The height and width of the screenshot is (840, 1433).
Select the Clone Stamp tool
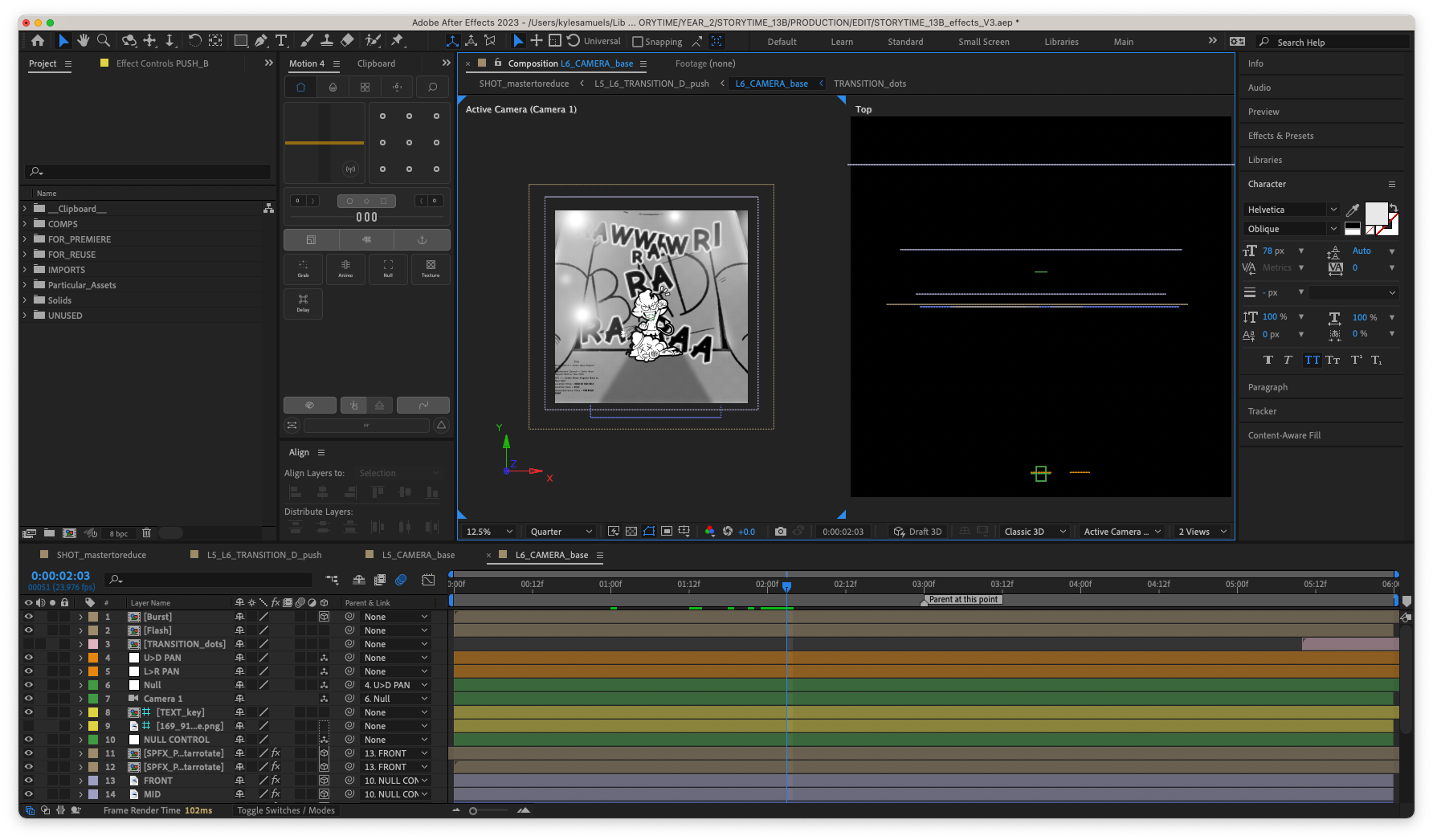click(327, 41)
